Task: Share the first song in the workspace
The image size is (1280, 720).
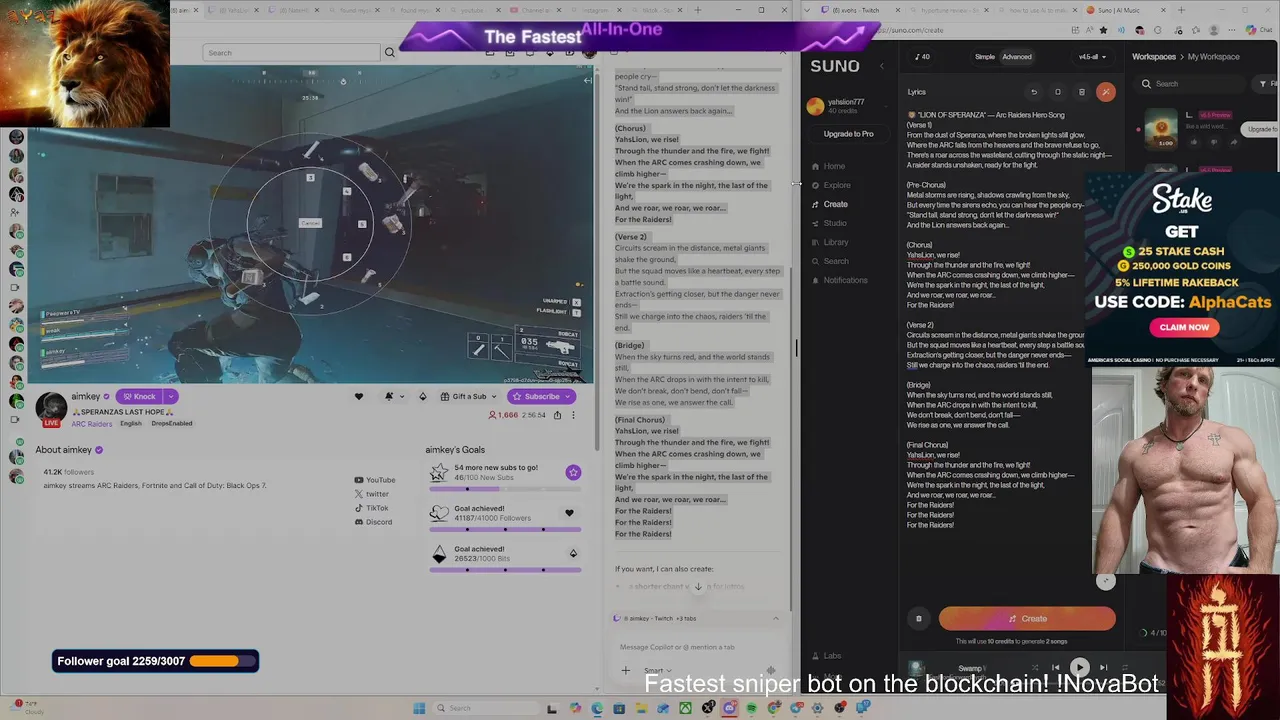Action: (1236, 142)
